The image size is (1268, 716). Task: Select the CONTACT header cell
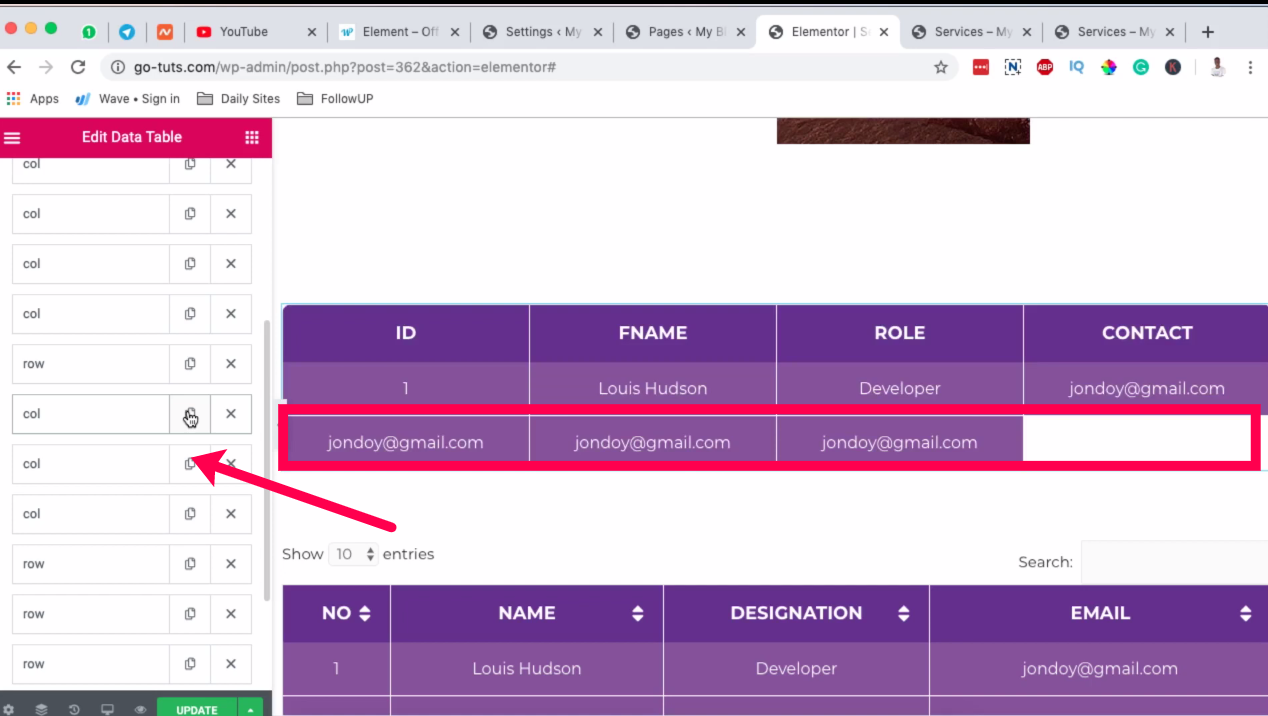(x=1146, y=333)
